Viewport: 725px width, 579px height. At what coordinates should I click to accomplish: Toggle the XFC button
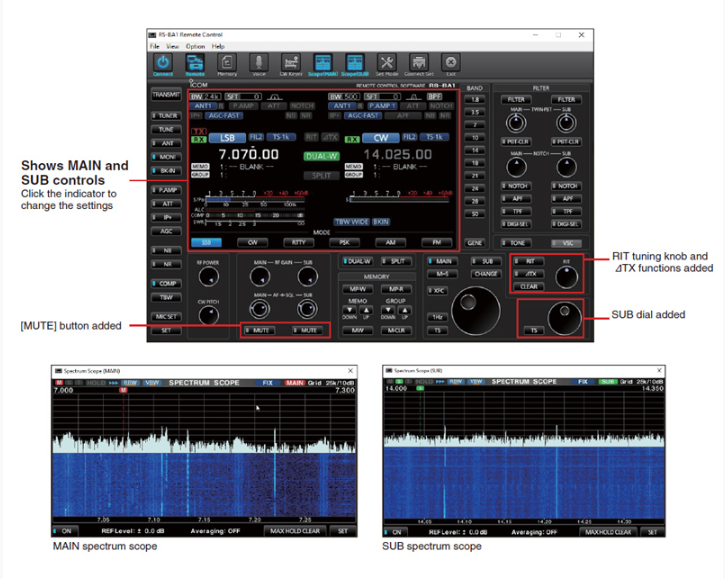[x=437, y=290]
